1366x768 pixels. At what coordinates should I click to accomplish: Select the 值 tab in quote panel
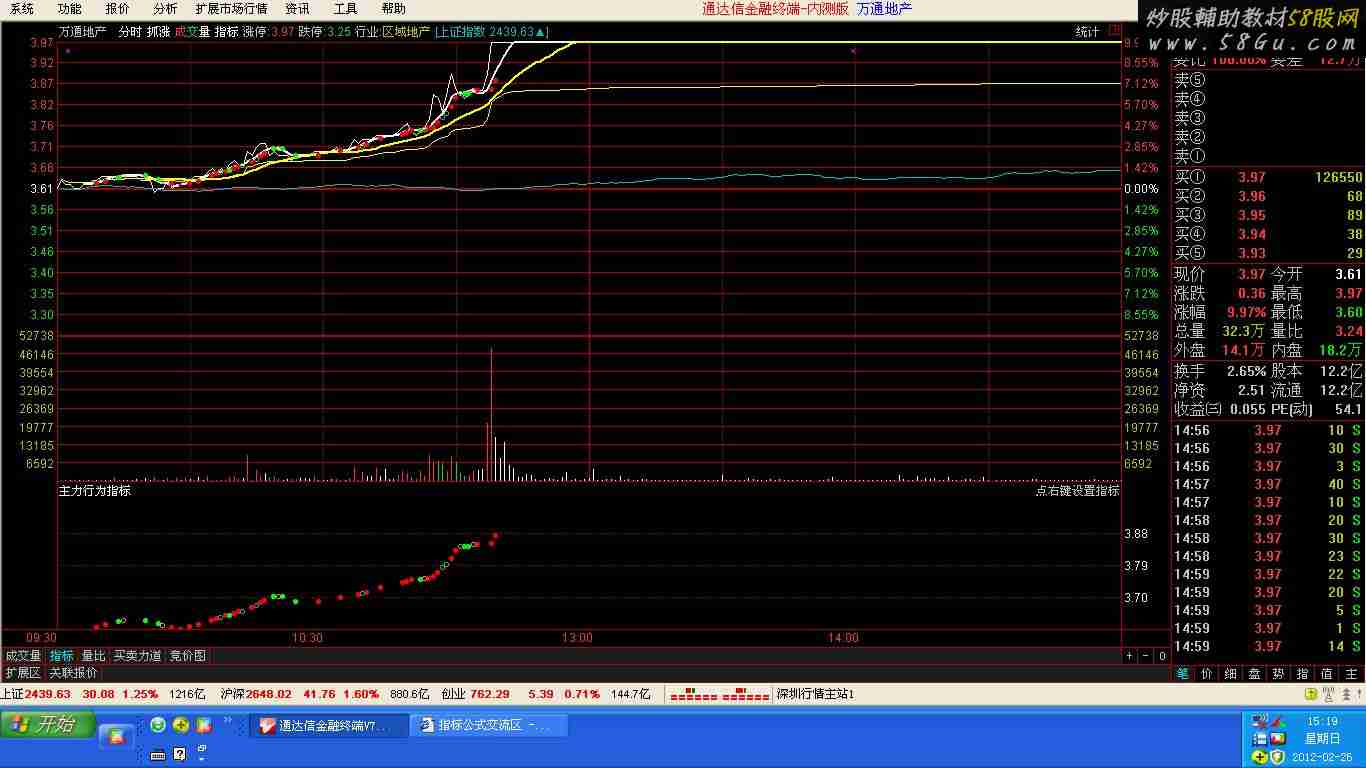click(x=1327, y=674)
